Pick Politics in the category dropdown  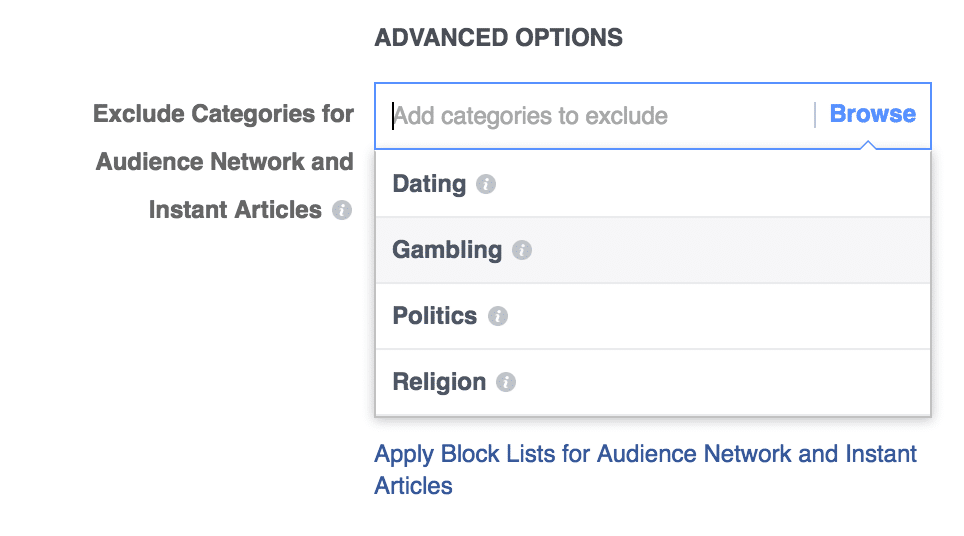coord(653,316)
